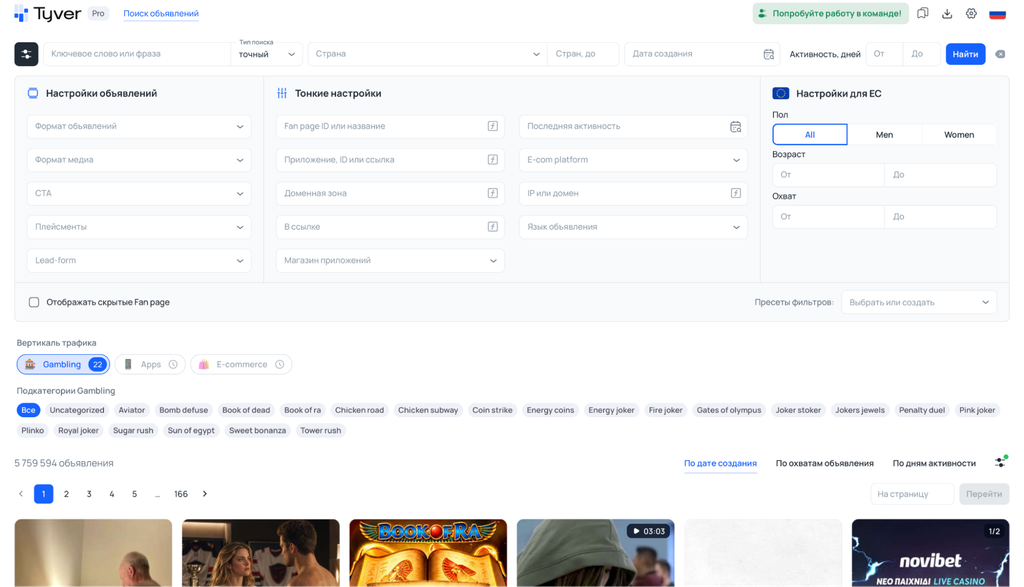The width and height of the screenshot is (1024, 587).
Task: Expand the Формат объявлений dropdown
Action: click(x=139, y=127)
